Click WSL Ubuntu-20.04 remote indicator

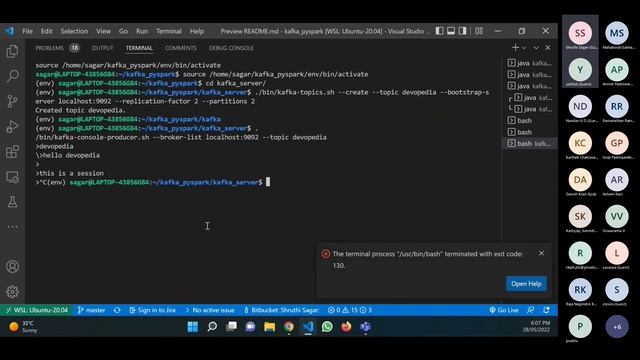coord(37,310)
